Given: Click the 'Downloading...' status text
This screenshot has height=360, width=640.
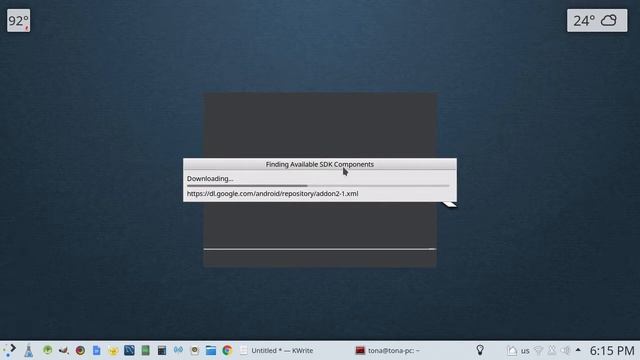Looking at the screenshot, I should [210, 178].
